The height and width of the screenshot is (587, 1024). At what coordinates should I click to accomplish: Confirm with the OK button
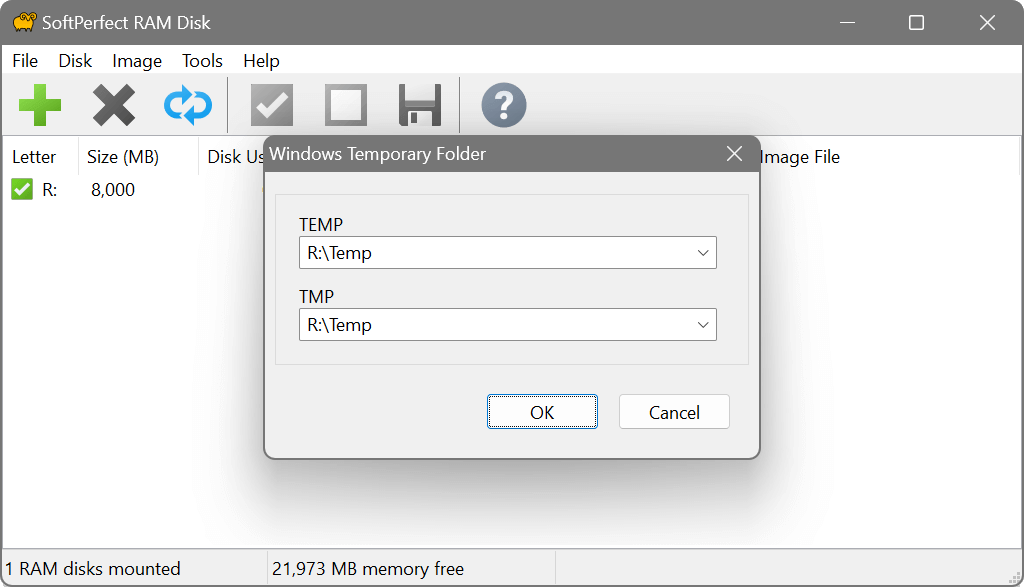(542, 412)
